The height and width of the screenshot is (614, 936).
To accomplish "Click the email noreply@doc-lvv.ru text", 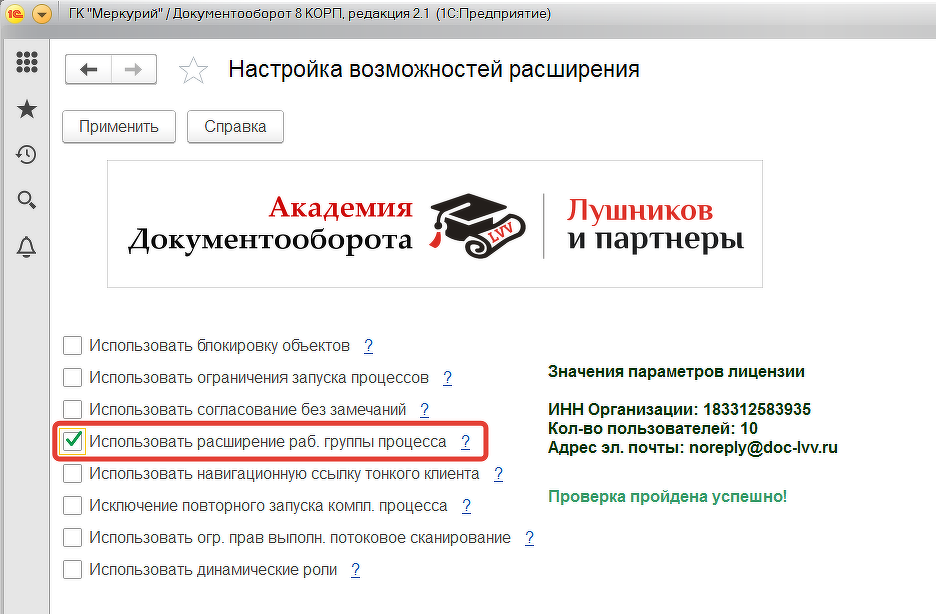I will (x=763, y=448).
